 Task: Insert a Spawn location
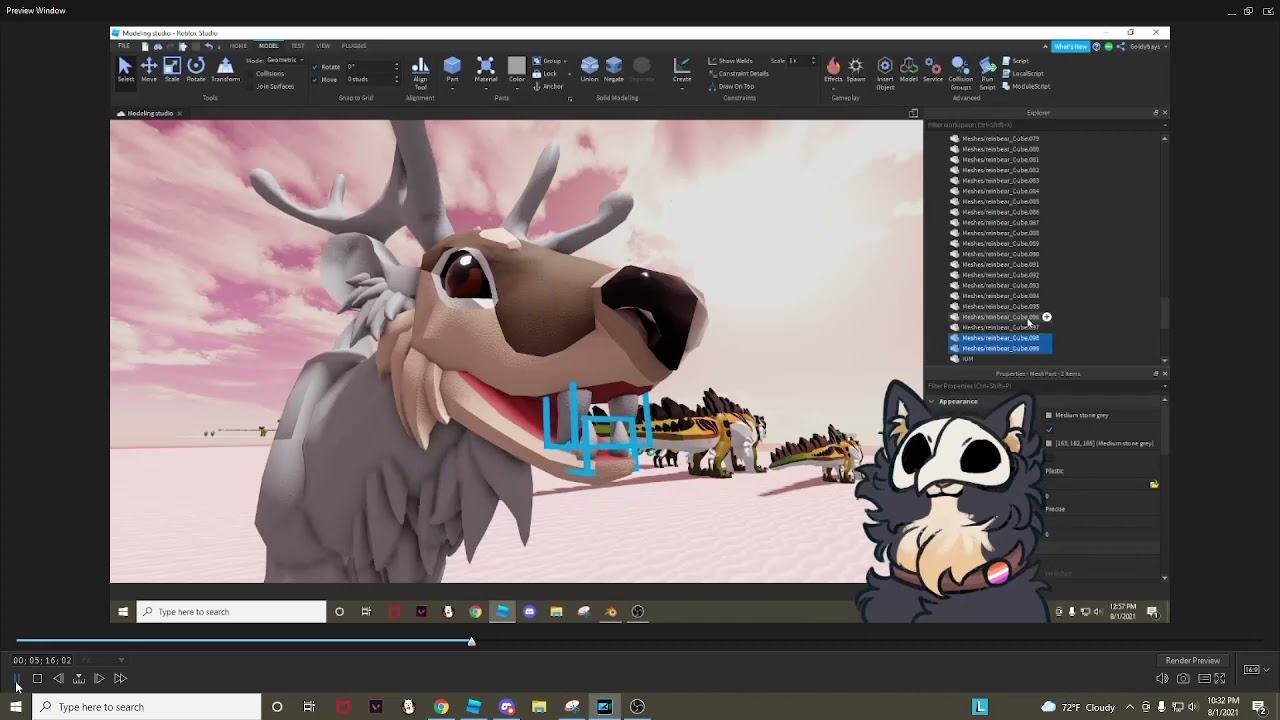[856, 70]
